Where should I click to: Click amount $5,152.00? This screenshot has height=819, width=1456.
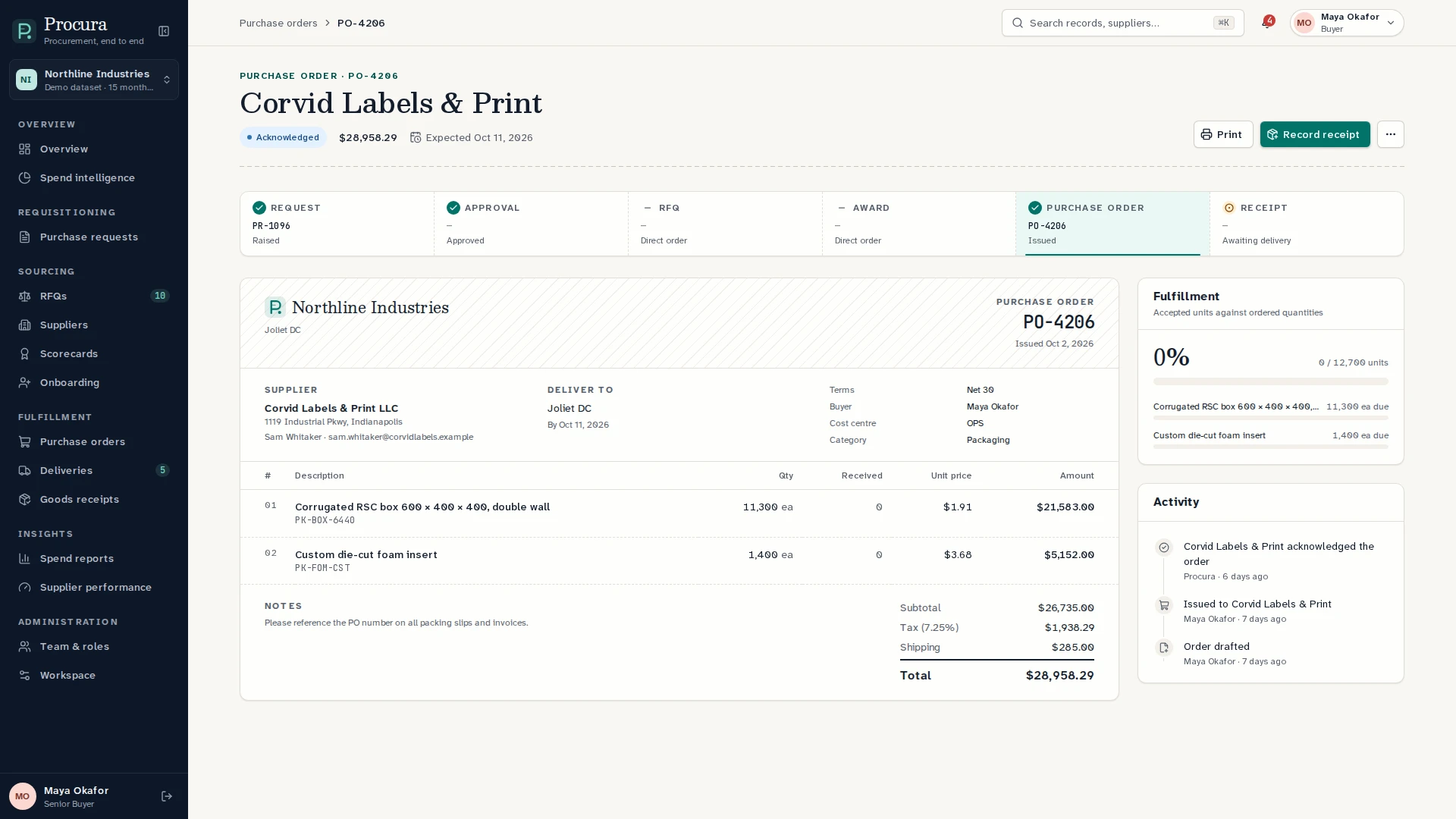tap(1069, 555)
